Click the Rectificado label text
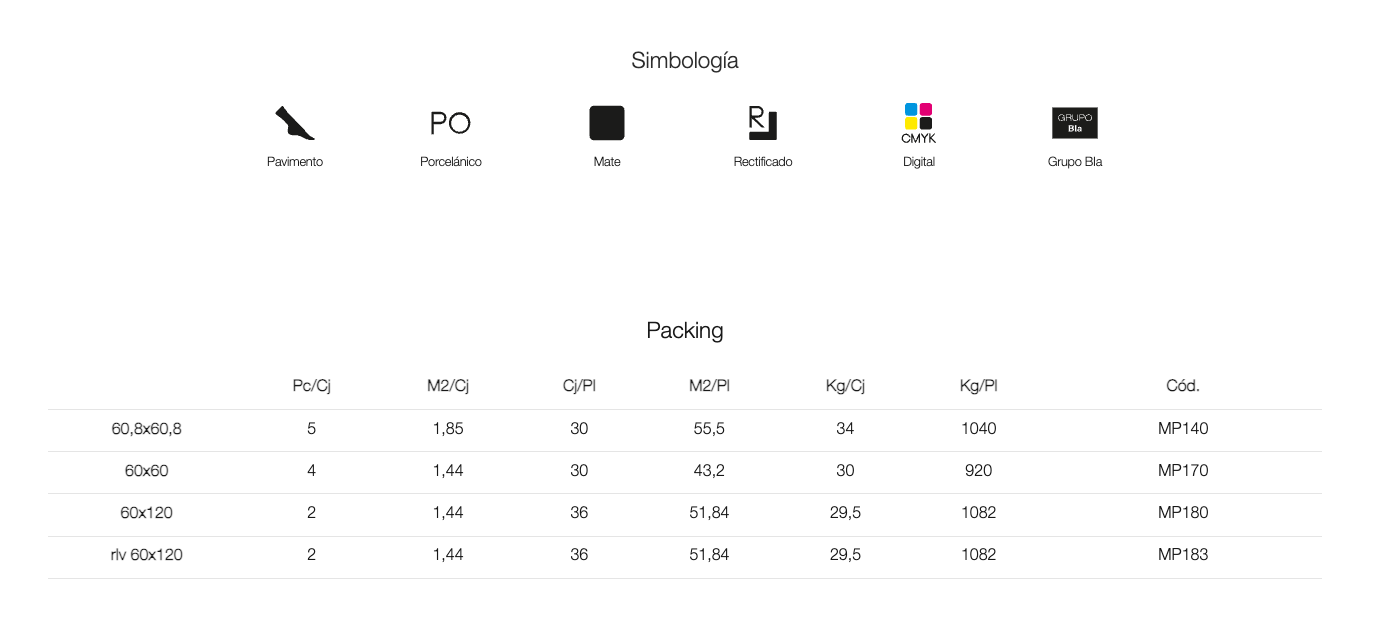Image resolution: width=1379 pixels, height=636 pixels. (763, 162)
